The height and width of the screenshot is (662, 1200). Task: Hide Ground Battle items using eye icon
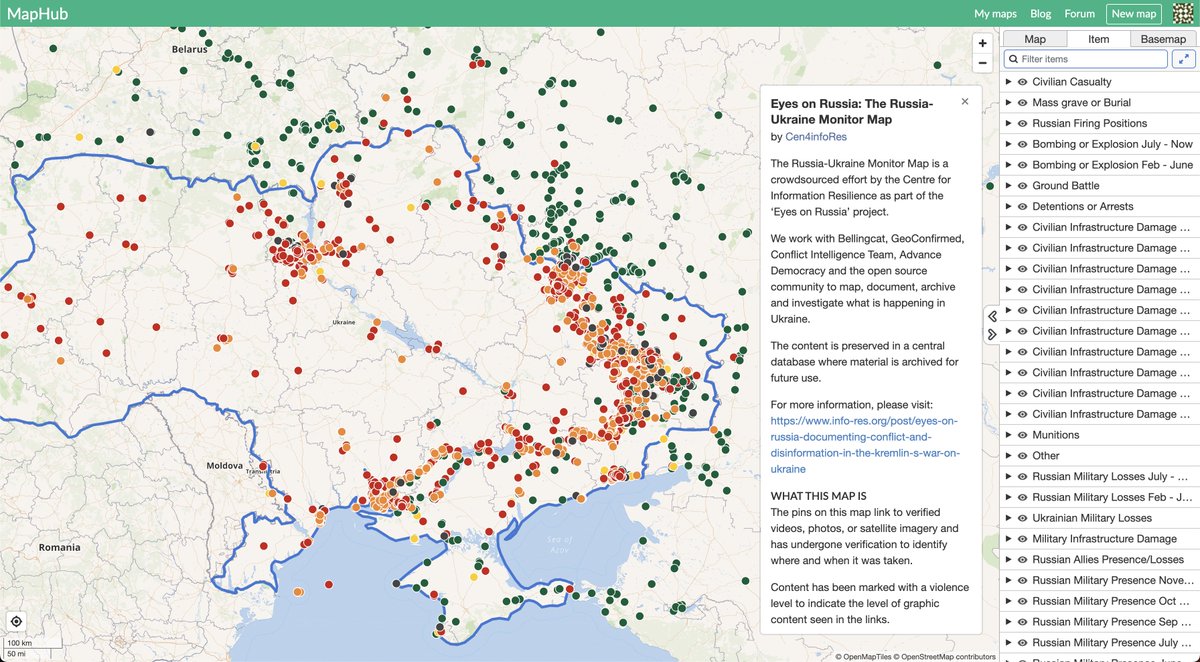(1023, 186)
